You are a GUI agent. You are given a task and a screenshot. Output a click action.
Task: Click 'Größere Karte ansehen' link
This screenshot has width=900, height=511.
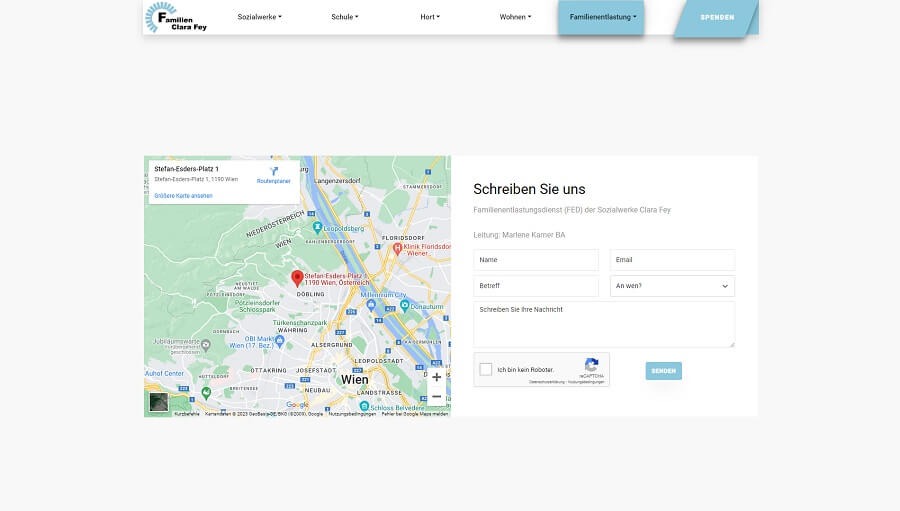pyautogui.click(x=183, y=195)
